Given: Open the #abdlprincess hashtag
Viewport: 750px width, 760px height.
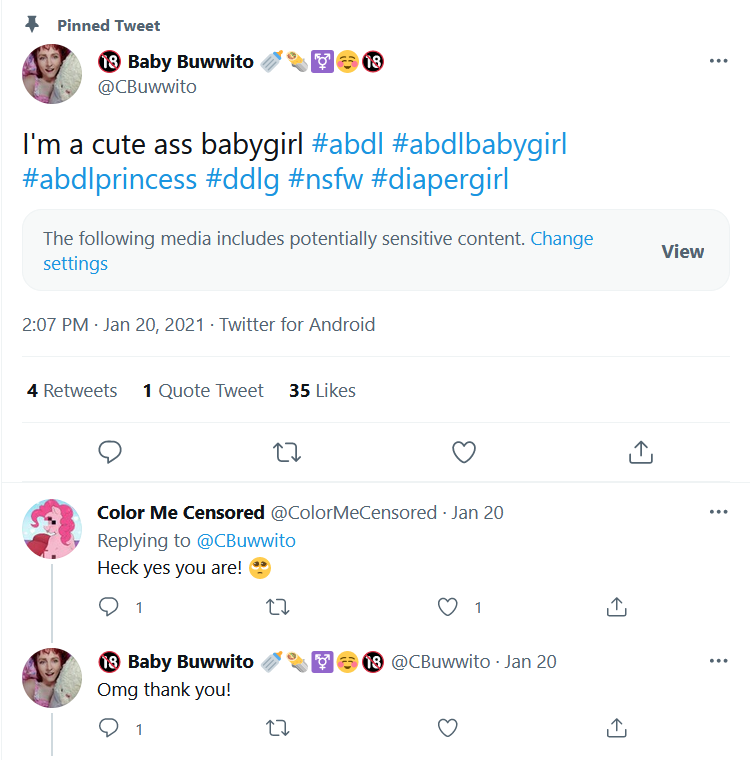Looking at the screenshot, I should click(110, 179).
